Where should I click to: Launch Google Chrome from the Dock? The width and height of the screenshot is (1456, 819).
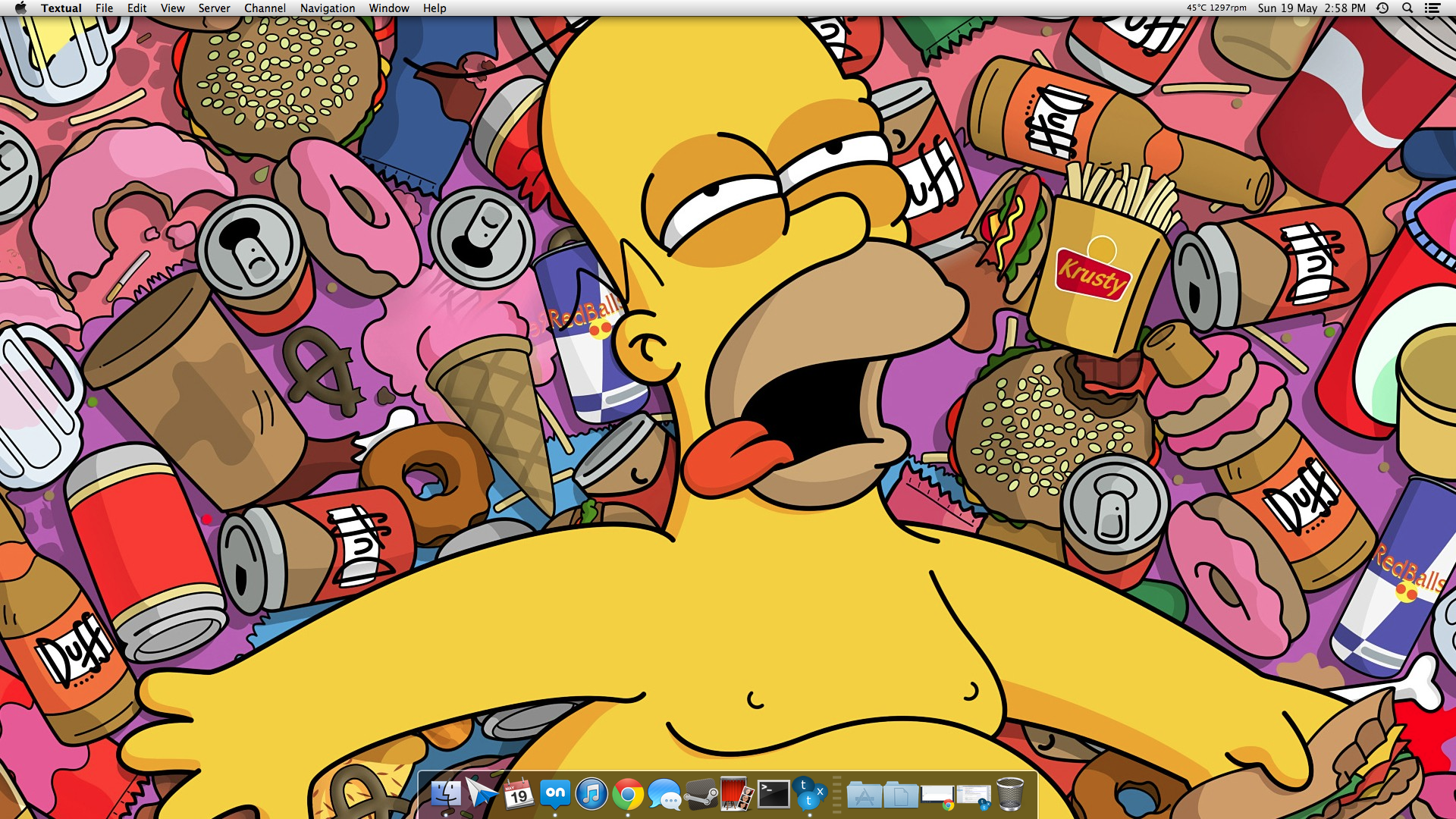628,794
